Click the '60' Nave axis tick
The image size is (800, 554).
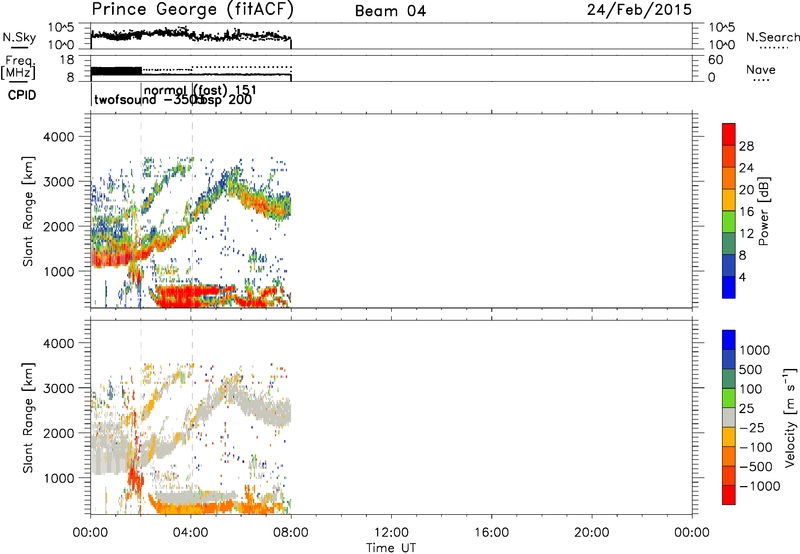click(716, 60)
